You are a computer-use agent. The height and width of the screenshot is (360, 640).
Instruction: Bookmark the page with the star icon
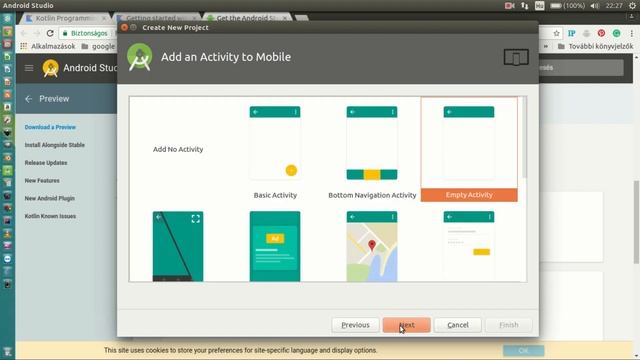point(556,33)
